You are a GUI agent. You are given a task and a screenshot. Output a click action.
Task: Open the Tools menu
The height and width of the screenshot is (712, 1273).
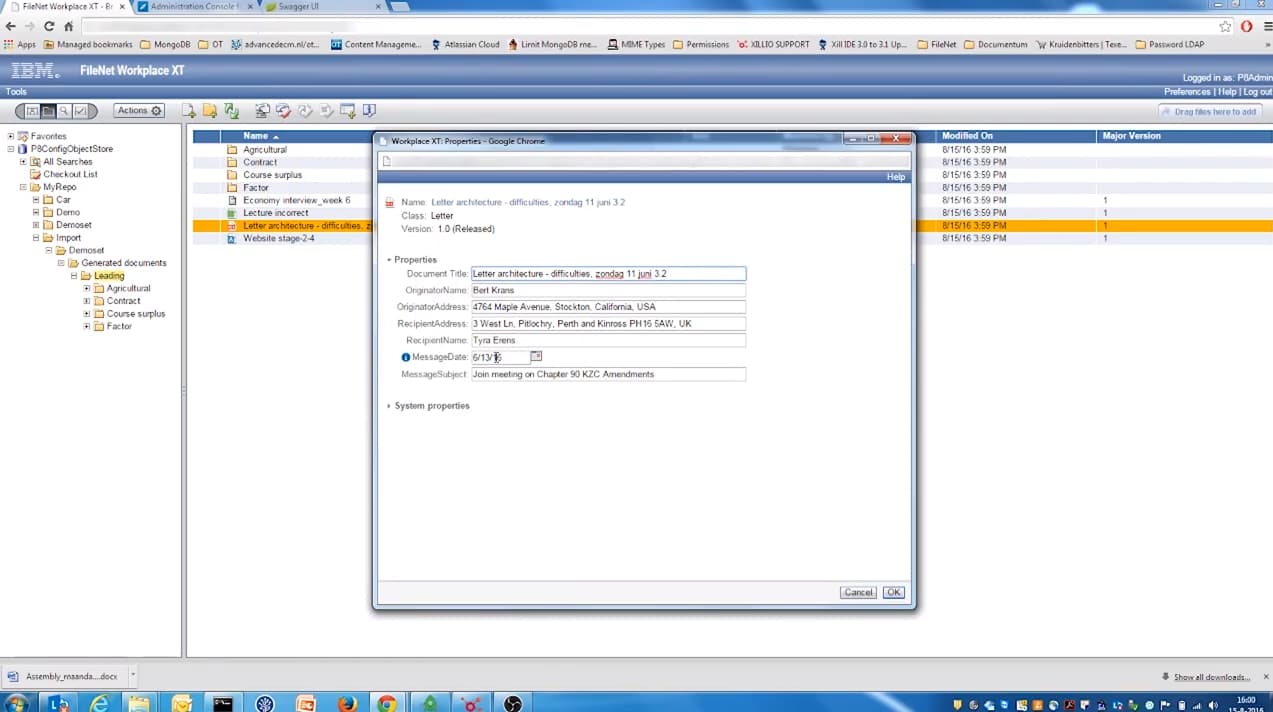(15, 91)
